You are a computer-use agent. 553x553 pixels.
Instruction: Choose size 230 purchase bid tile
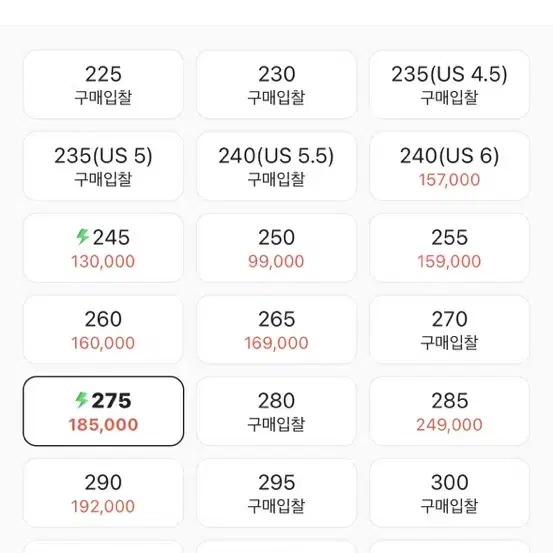[x=276, y=85]
